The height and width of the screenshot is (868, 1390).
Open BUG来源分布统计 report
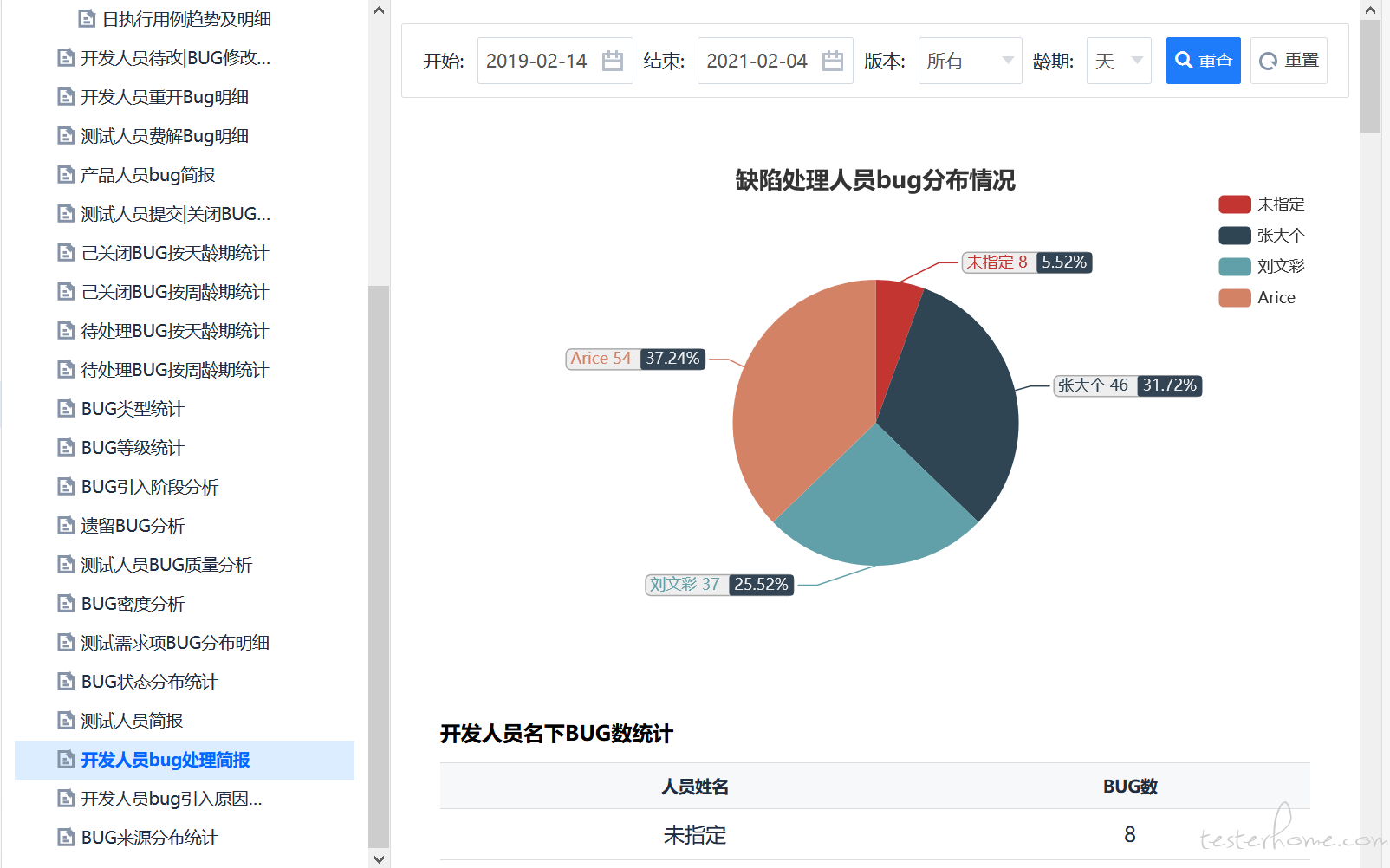click(150, 838)
